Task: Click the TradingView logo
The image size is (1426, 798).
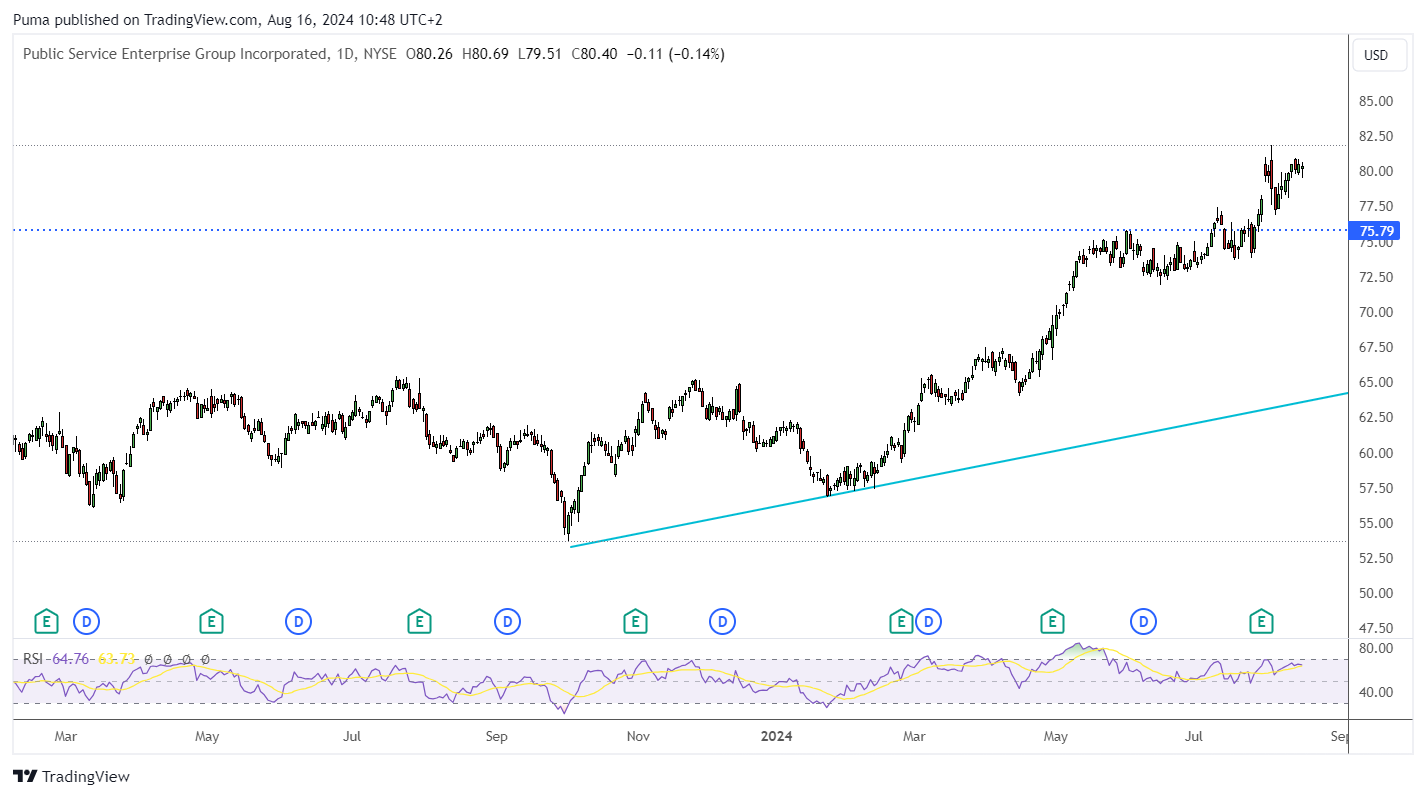Action: 71,776
